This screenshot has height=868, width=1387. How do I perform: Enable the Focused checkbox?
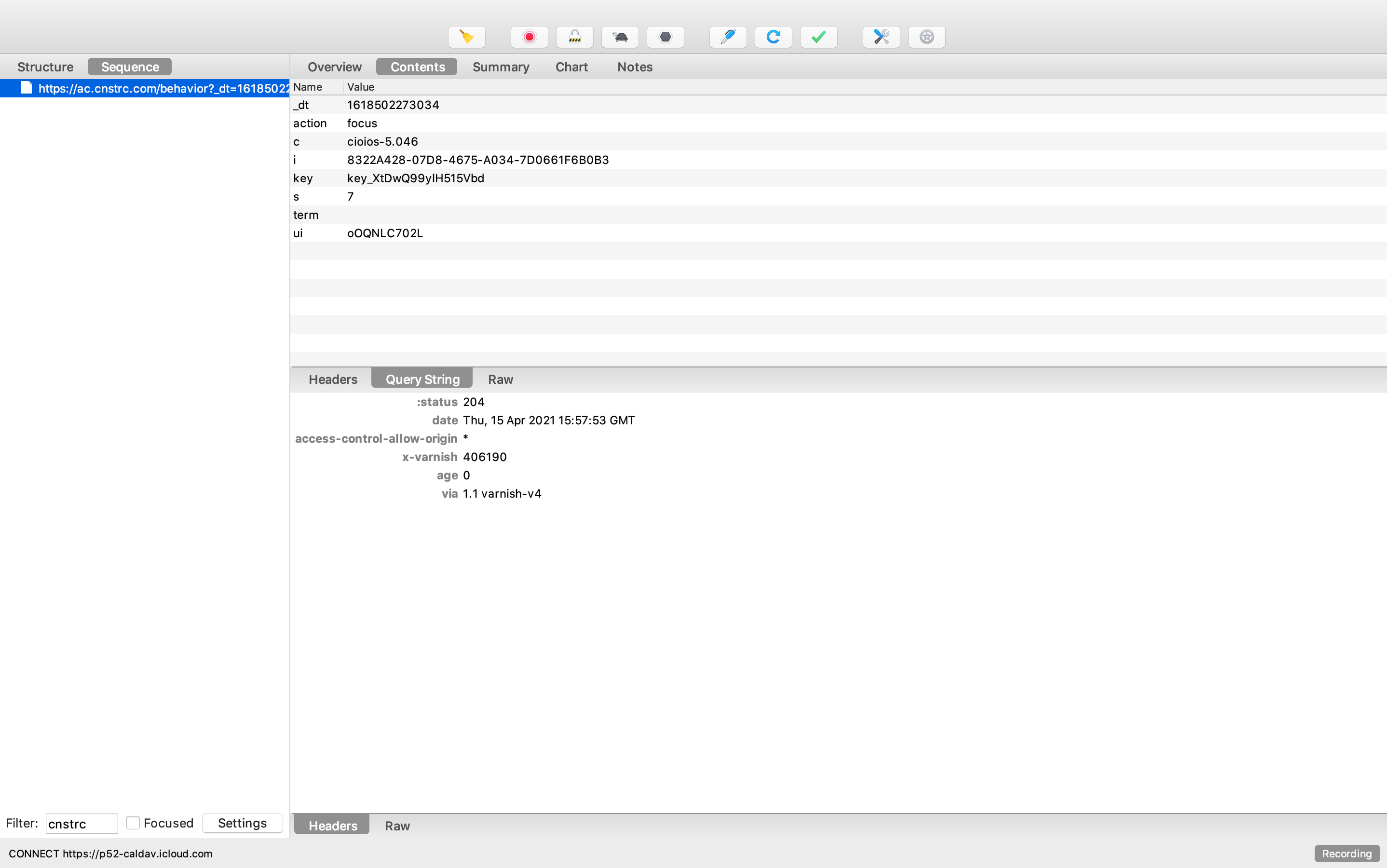[x=133, y=823]
